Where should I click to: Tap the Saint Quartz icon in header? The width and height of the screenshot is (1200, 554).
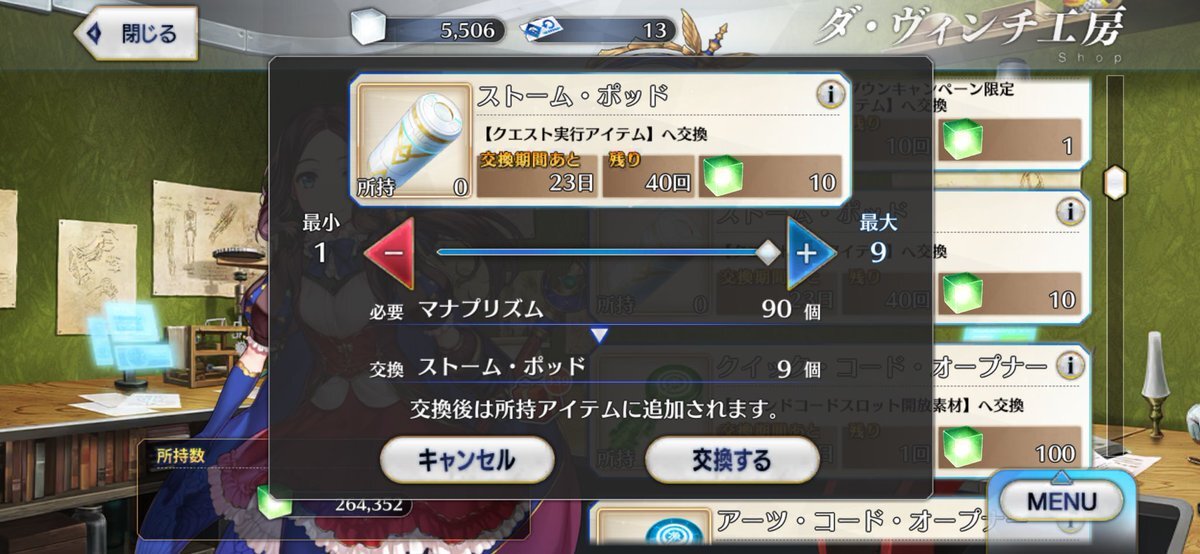[x=368, y=30]
